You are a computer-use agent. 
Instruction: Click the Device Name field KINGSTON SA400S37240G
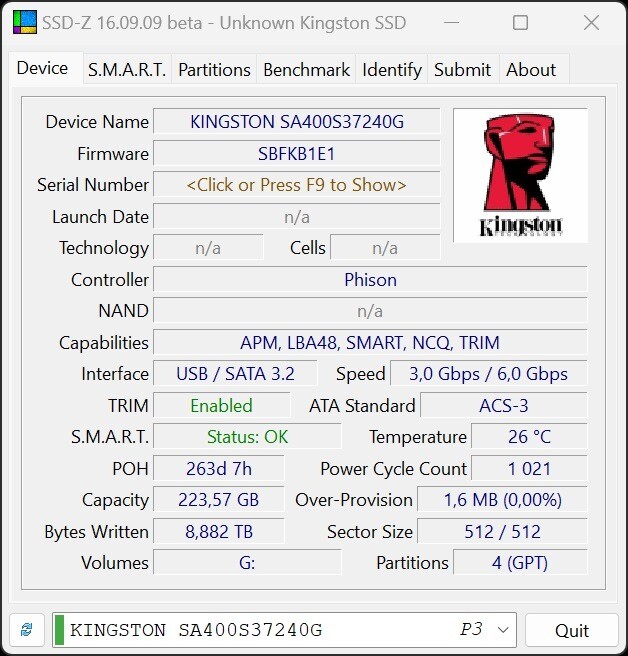(x=297, y=122)
